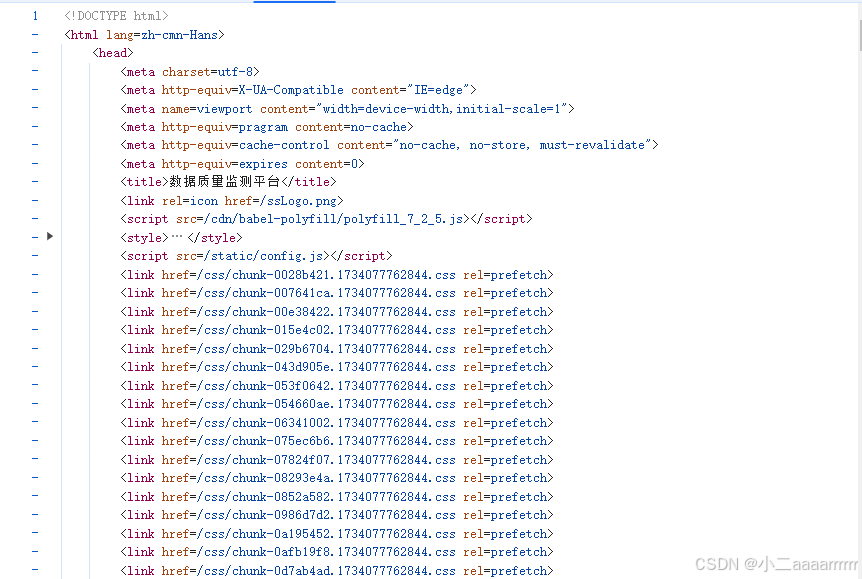Image resolution: width=862 pixels, height=579 pixels.
Task: Open the /static/config.js script link
Action: click(263, 256)
